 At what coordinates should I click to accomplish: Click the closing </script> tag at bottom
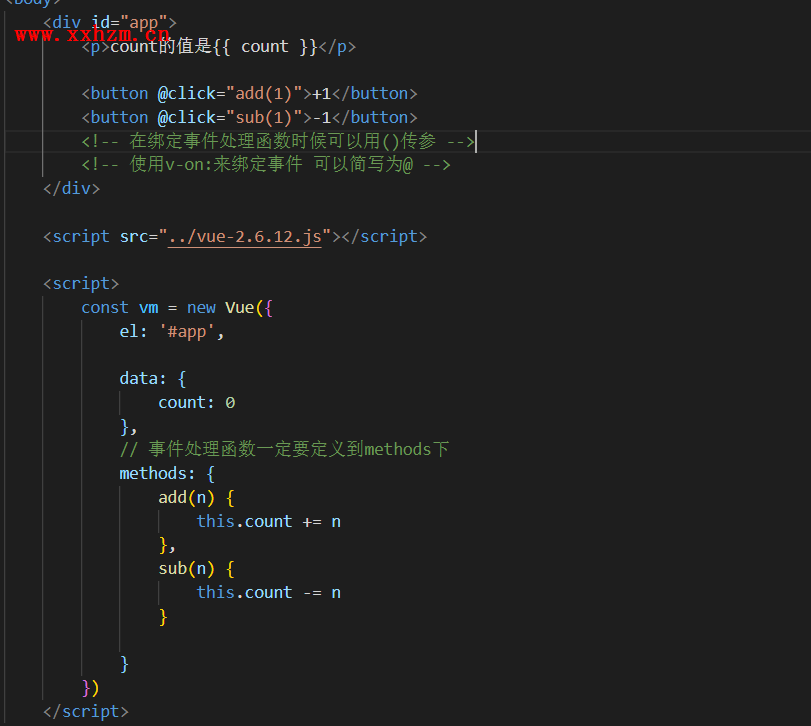coord(86,711)
